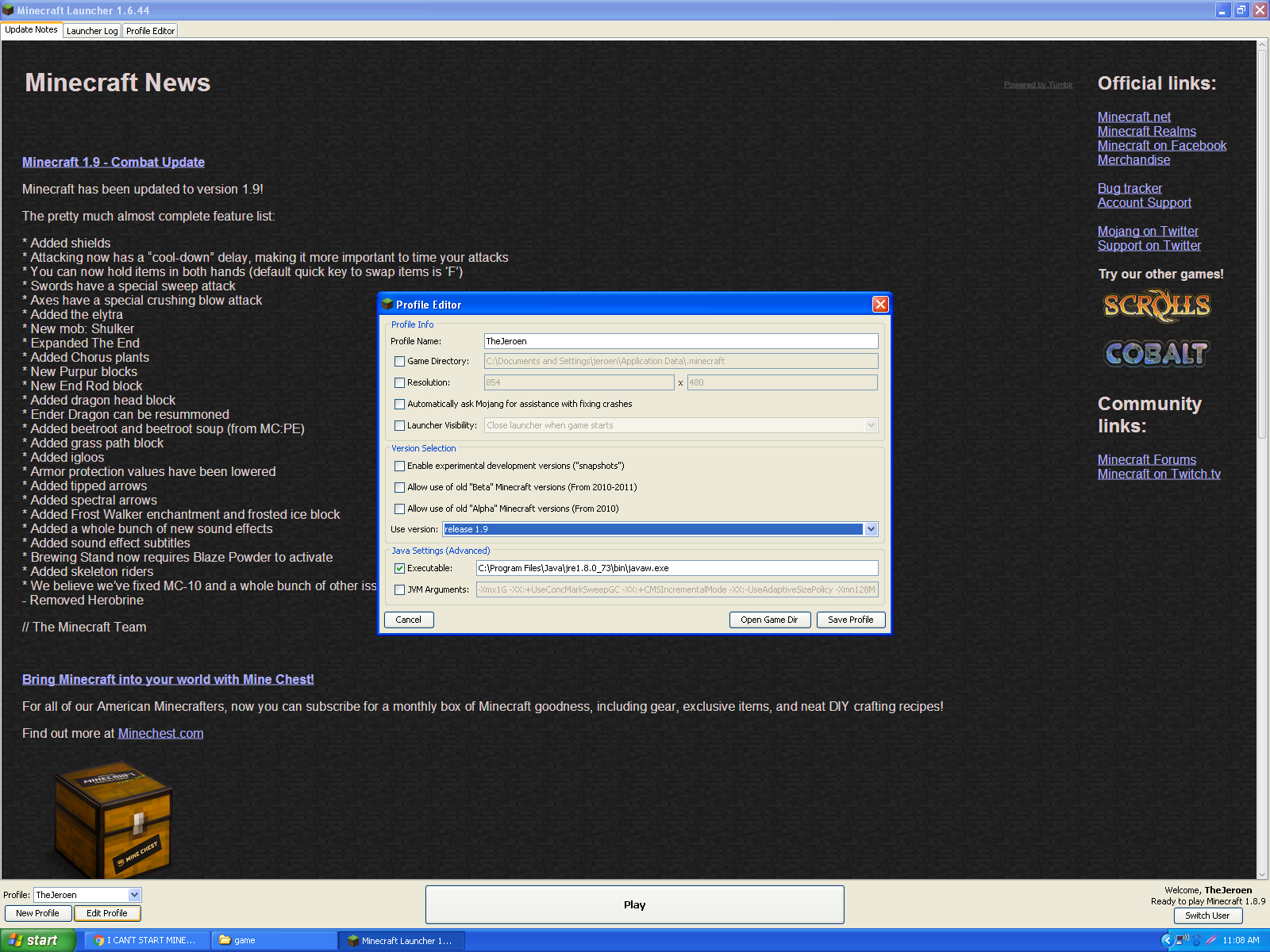Open Mojang on Twitter link
The image size is (1270, 952).
point(1148,231)
